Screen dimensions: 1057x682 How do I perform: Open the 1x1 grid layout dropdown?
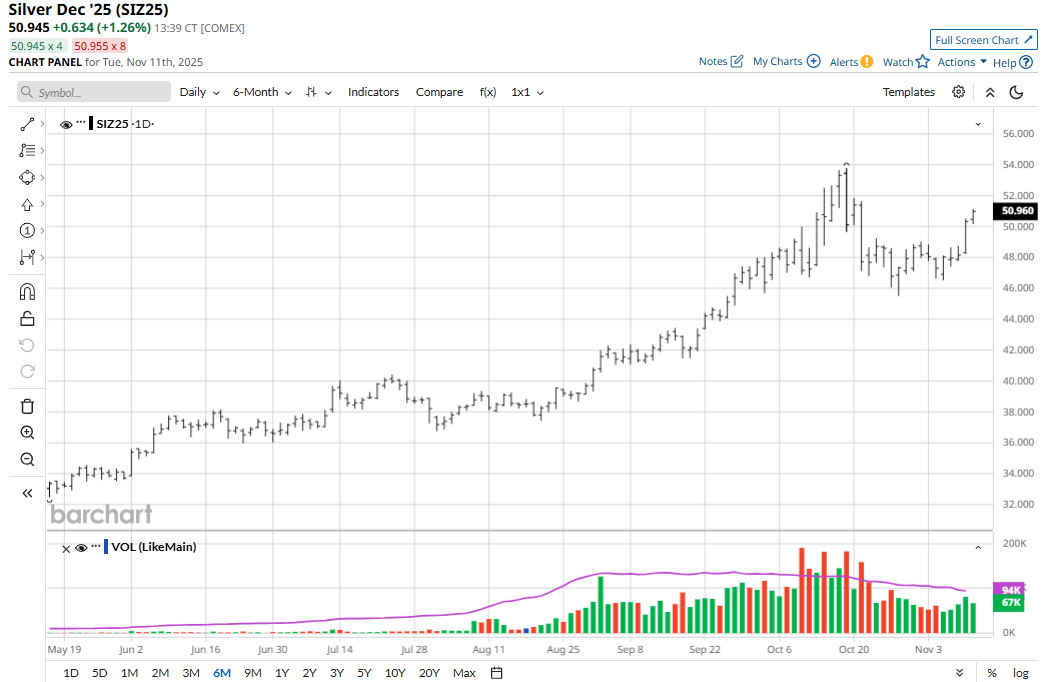coord(527,92)
